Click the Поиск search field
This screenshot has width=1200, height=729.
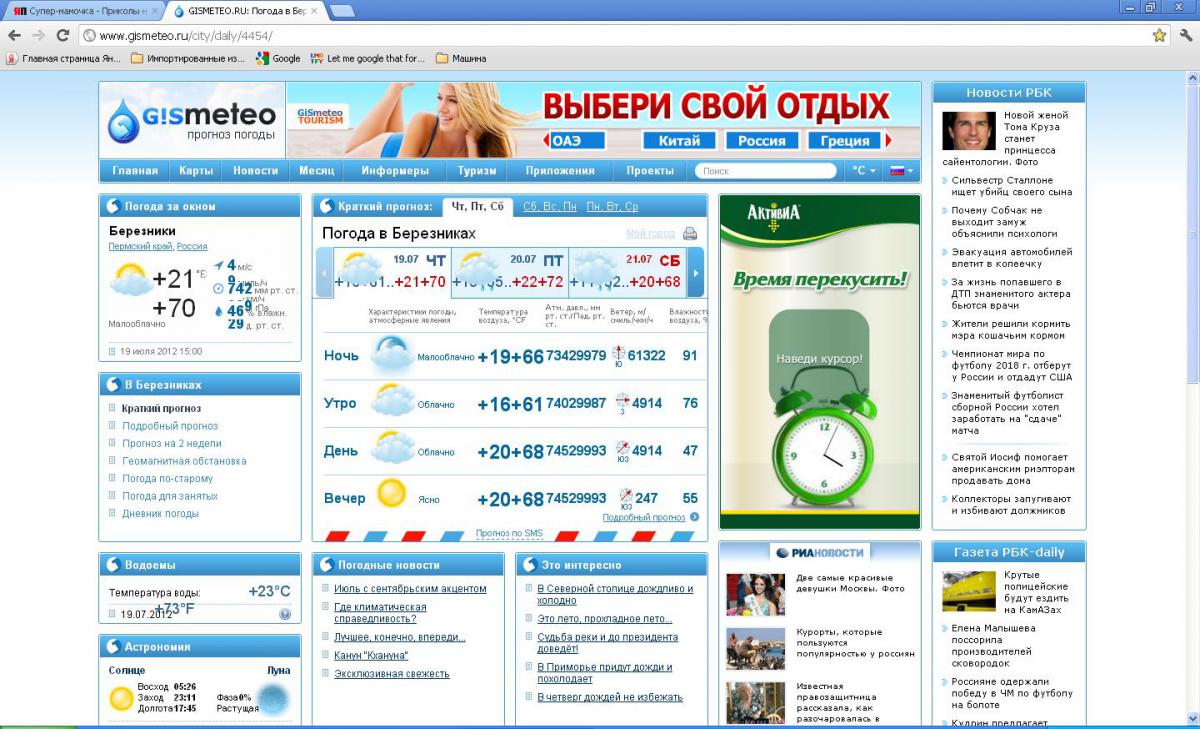pos(765,171)
